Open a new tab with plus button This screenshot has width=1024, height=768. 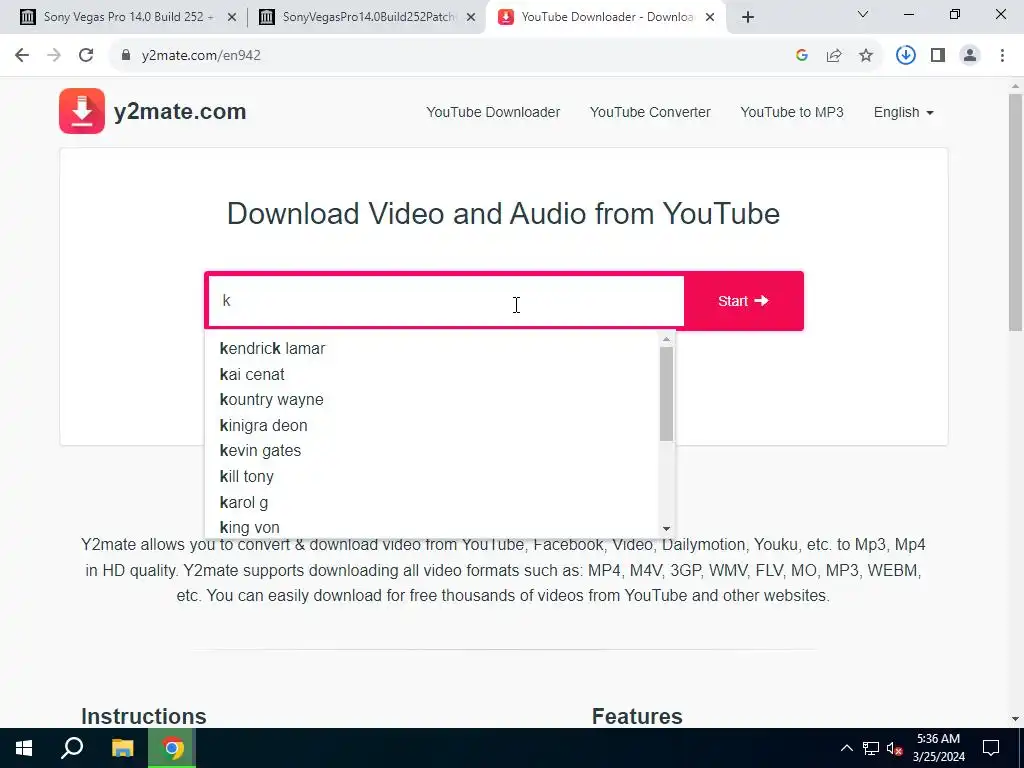click(748, 17)
